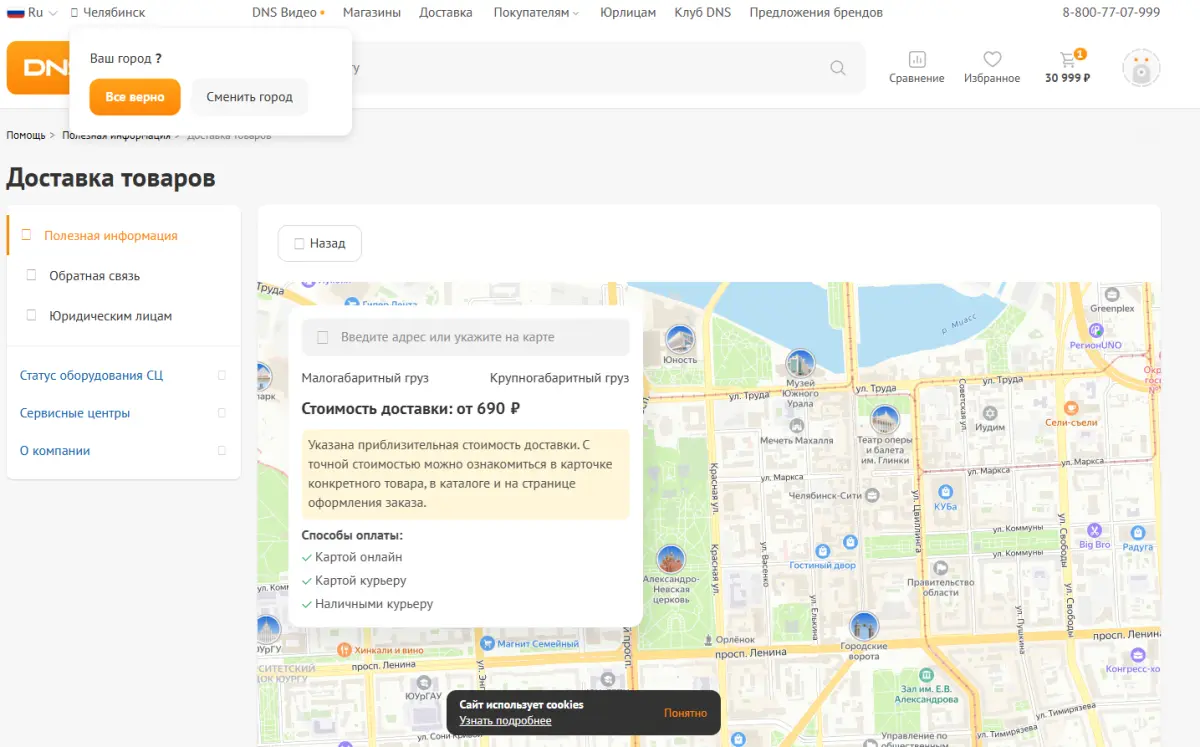Open the user profile avatar
Viewport: 1200px width, 747px height.
click(1141, 69)
